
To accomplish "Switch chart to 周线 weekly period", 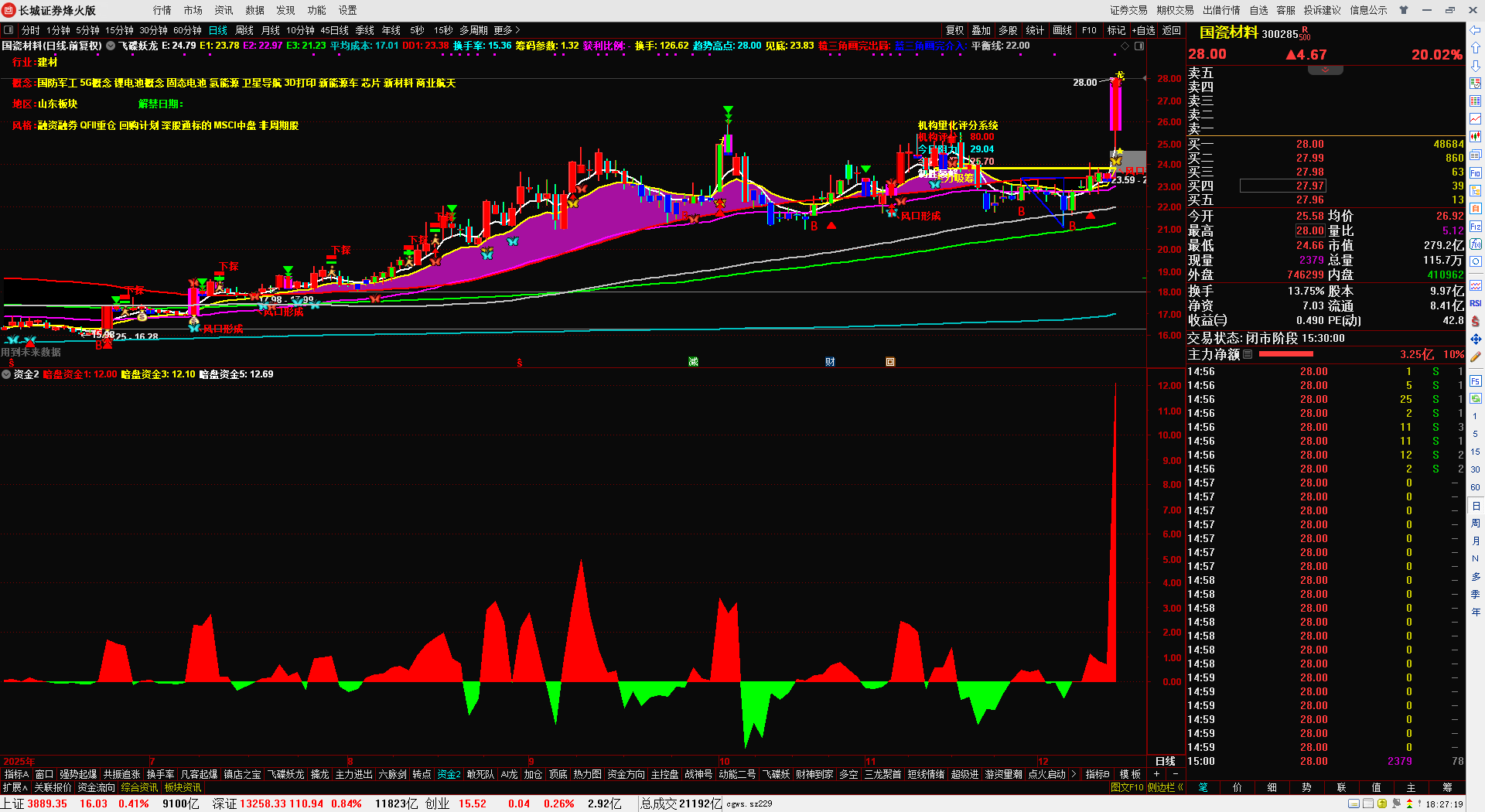I will tap(244, 30).
